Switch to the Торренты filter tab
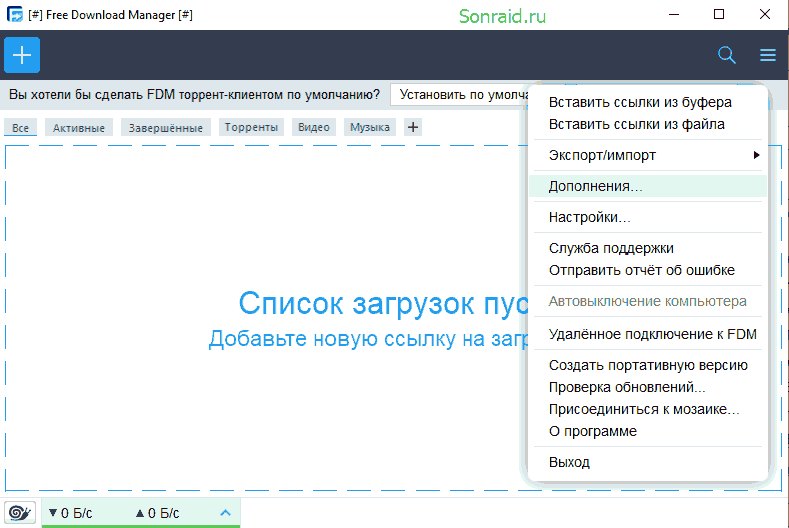The image size is (789, 528). [251, 127]
